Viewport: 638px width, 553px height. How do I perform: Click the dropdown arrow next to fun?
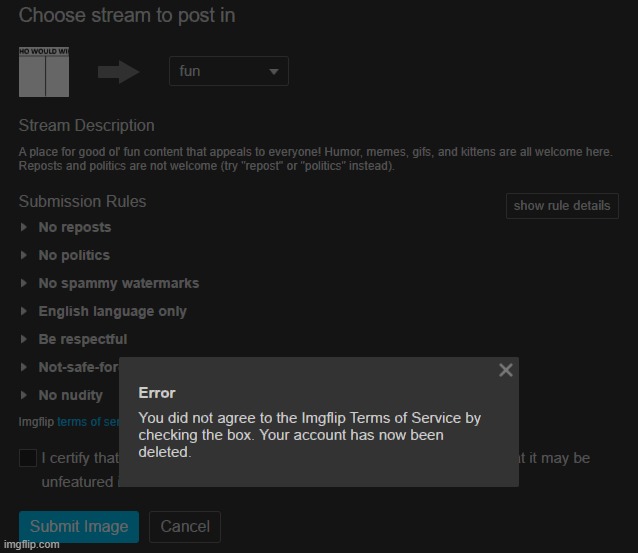pos(274,72)
